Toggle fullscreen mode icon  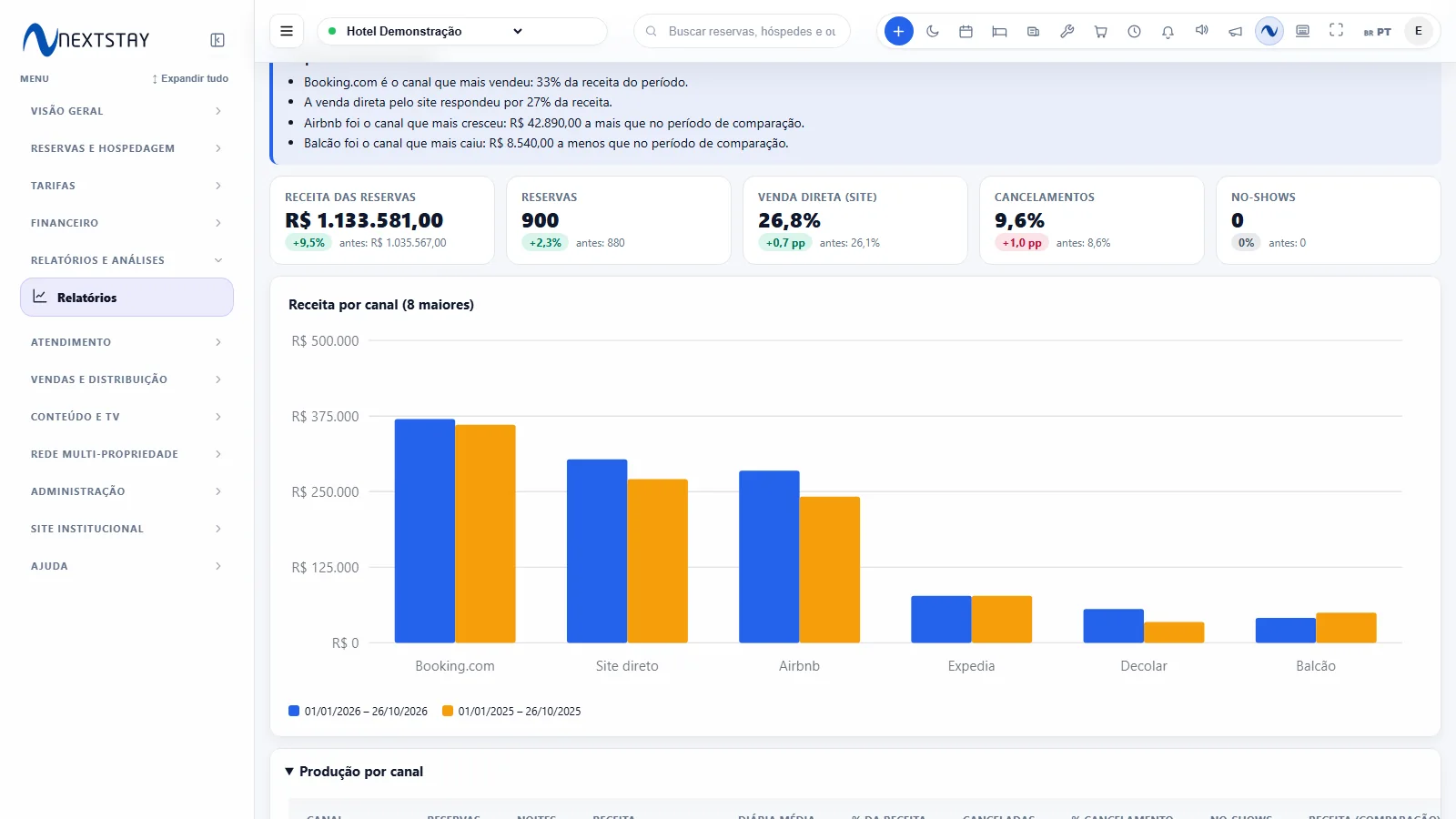pos(1336,31)
